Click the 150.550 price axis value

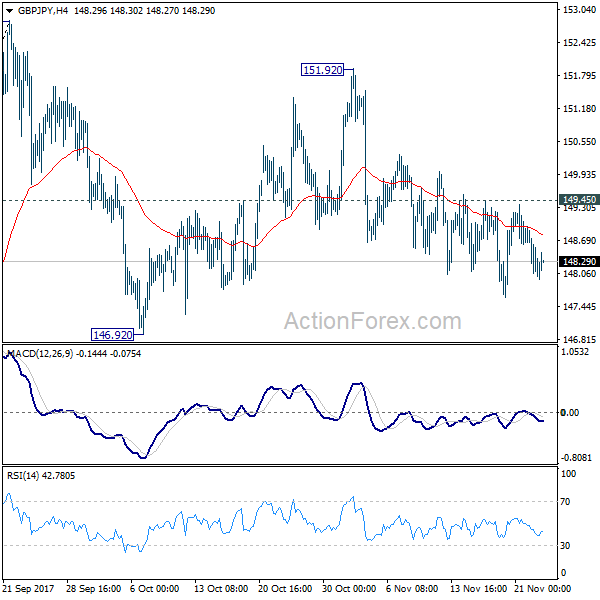579,142
